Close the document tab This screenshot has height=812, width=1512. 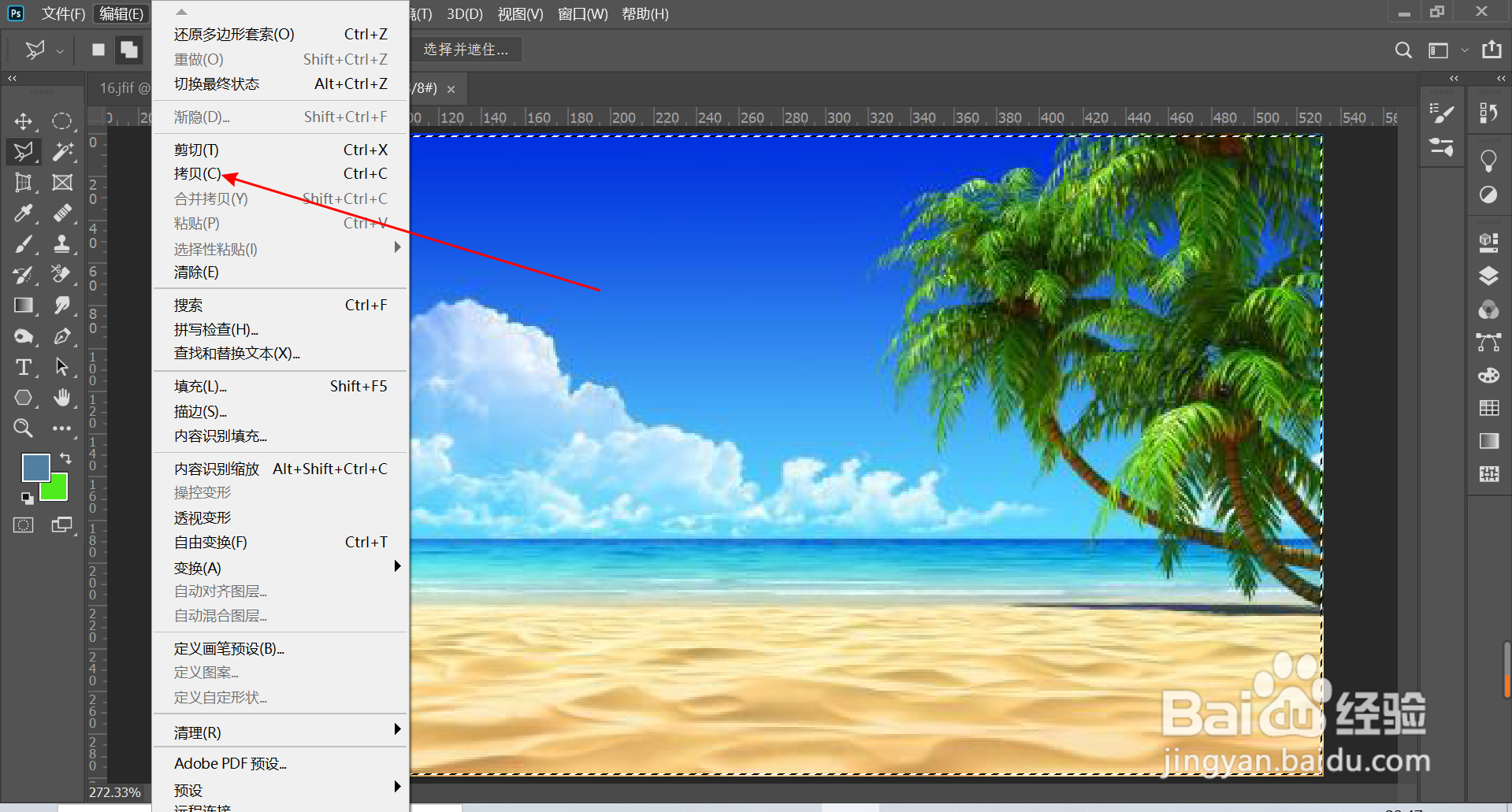point(451,89)
